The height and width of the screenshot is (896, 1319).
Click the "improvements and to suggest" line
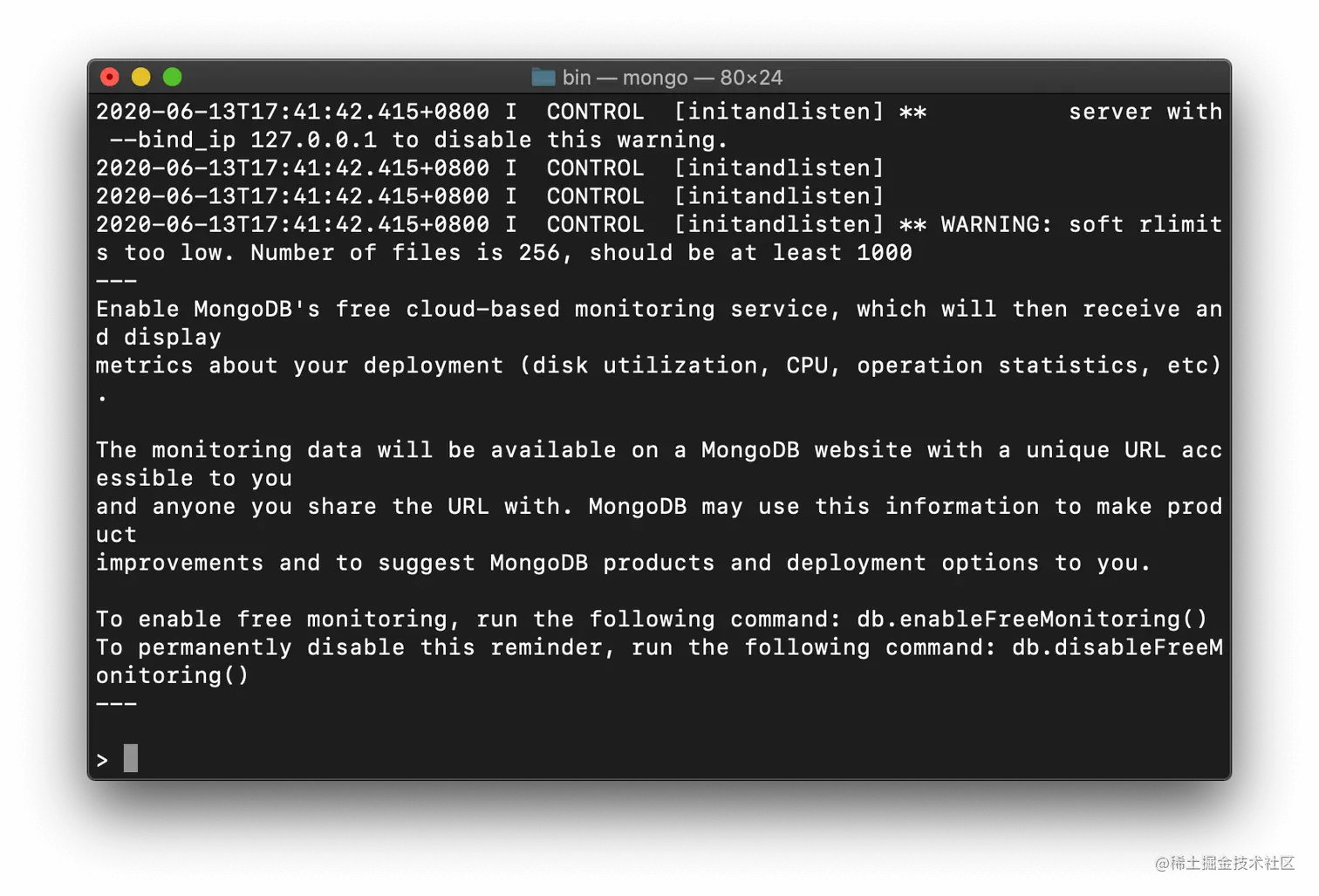click(x=624, y=563)
